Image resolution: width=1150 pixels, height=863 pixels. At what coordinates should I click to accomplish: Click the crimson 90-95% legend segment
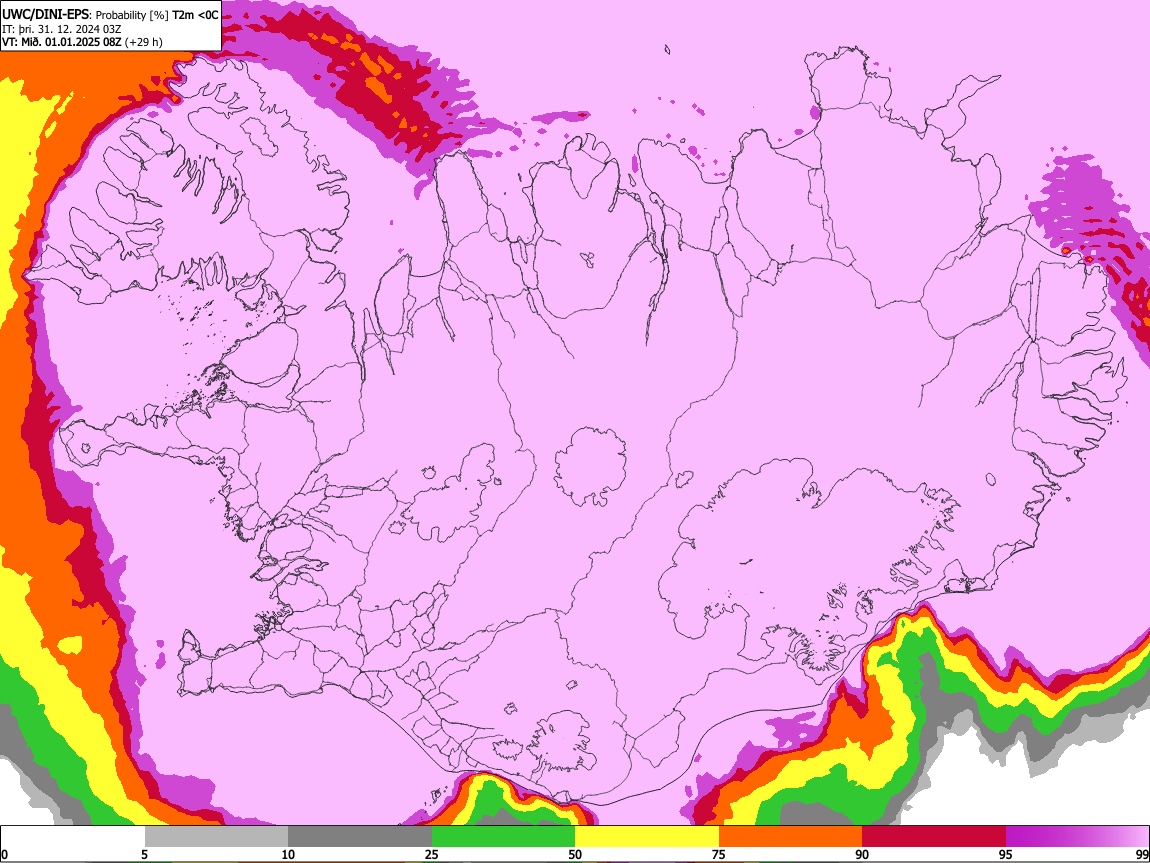pos(934,836)
